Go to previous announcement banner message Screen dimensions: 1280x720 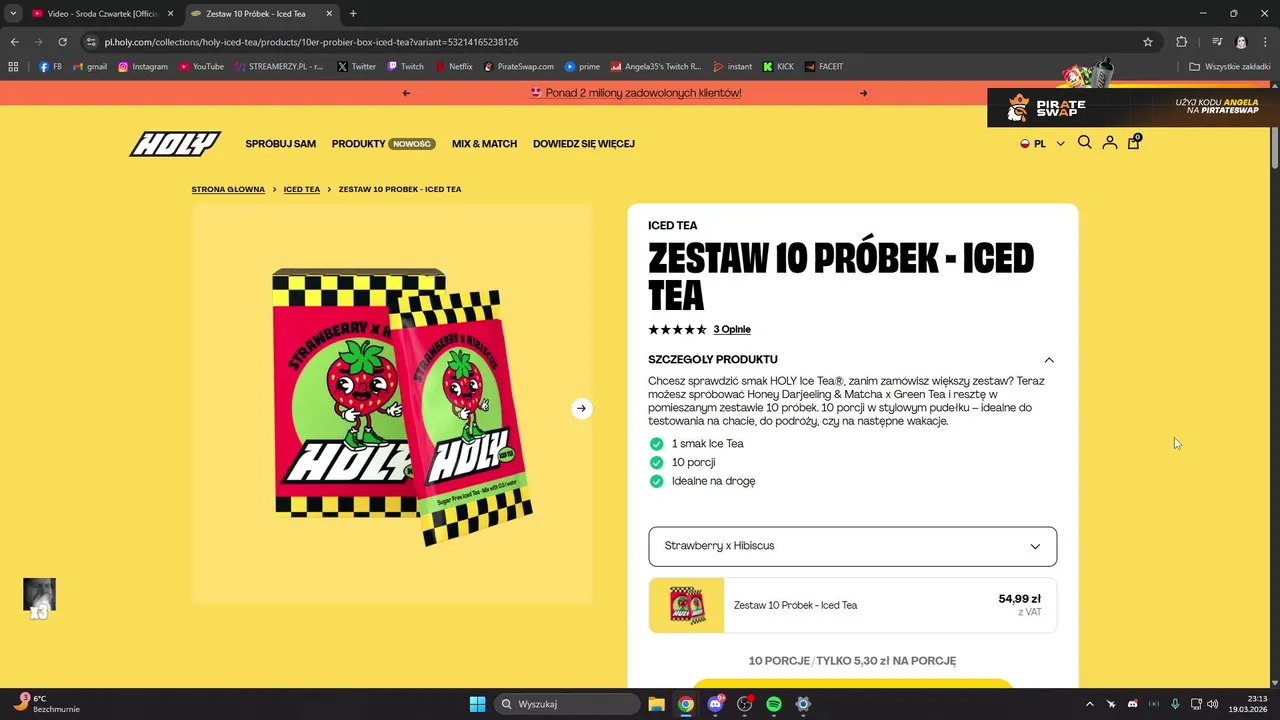[406, 93]
